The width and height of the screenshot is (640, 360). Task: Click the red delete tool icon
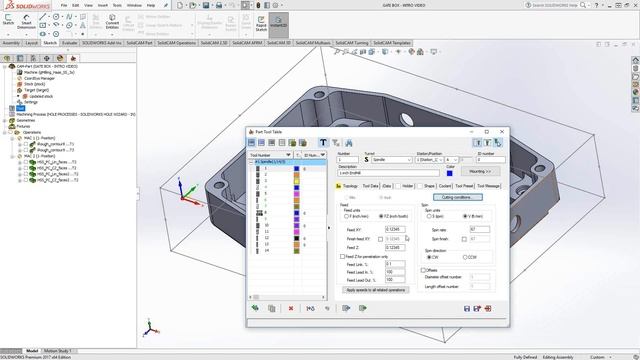291,308
